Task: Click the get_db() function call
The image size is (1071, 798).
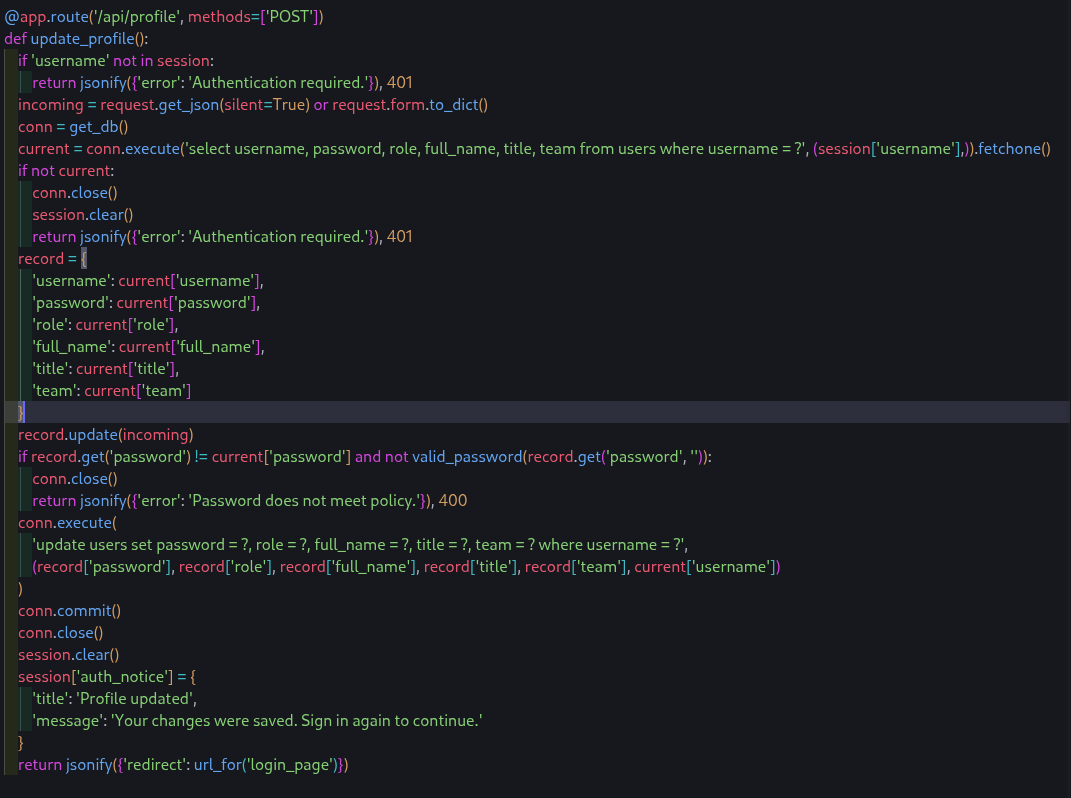Action: pyautogui.click(x=98, y=127)
